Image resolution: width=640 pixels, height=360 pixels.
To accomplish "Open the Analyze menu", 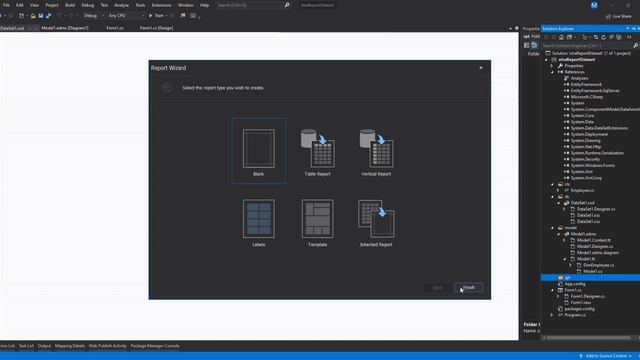I will coord(122,5).
